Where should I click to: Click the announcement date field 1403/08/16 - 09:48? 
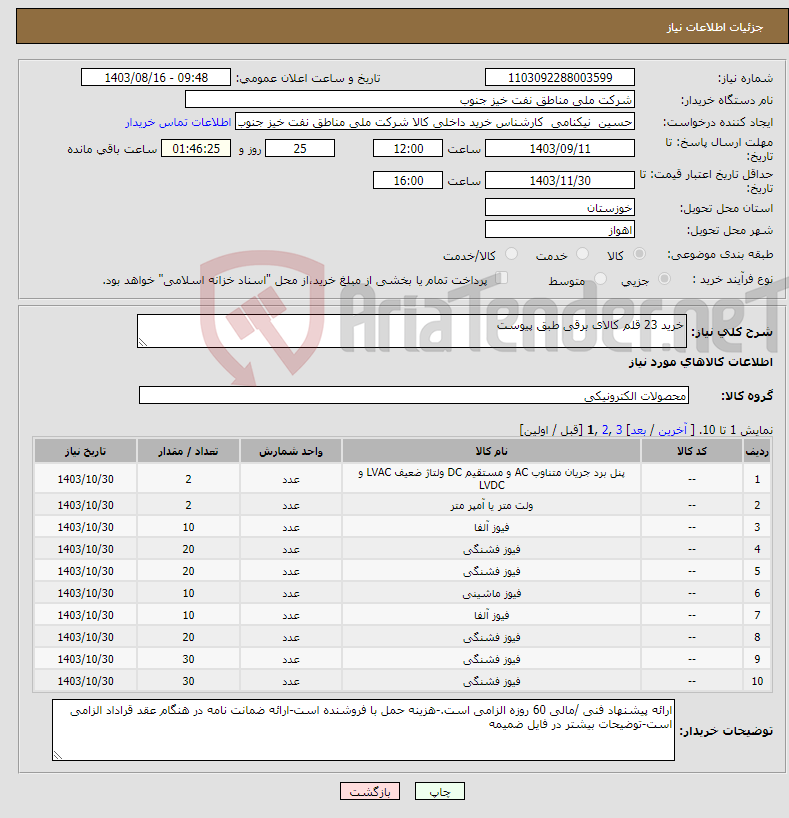pyautogui.click(x=156, y=77)
